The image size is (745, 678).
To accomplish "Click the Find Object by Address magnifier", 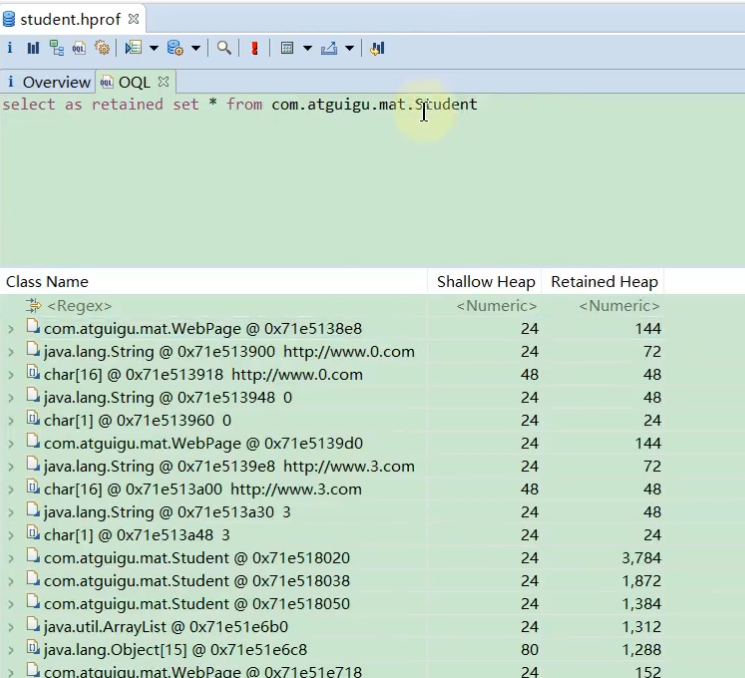I will (x=224, y=48).
